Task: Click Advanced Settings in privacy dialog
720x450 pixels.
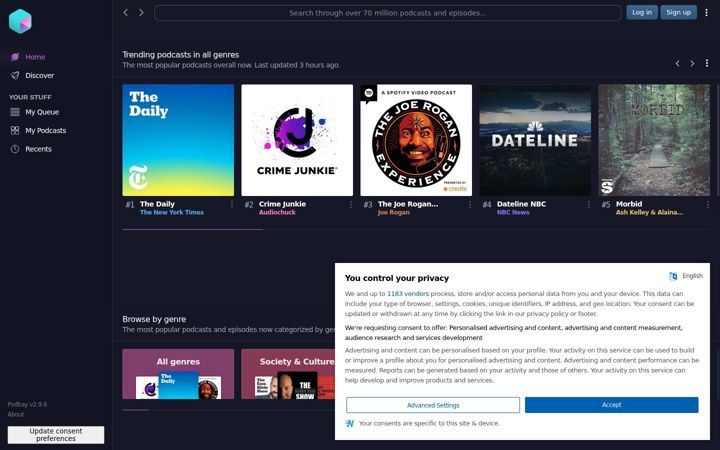Action: tap(433, 405)
